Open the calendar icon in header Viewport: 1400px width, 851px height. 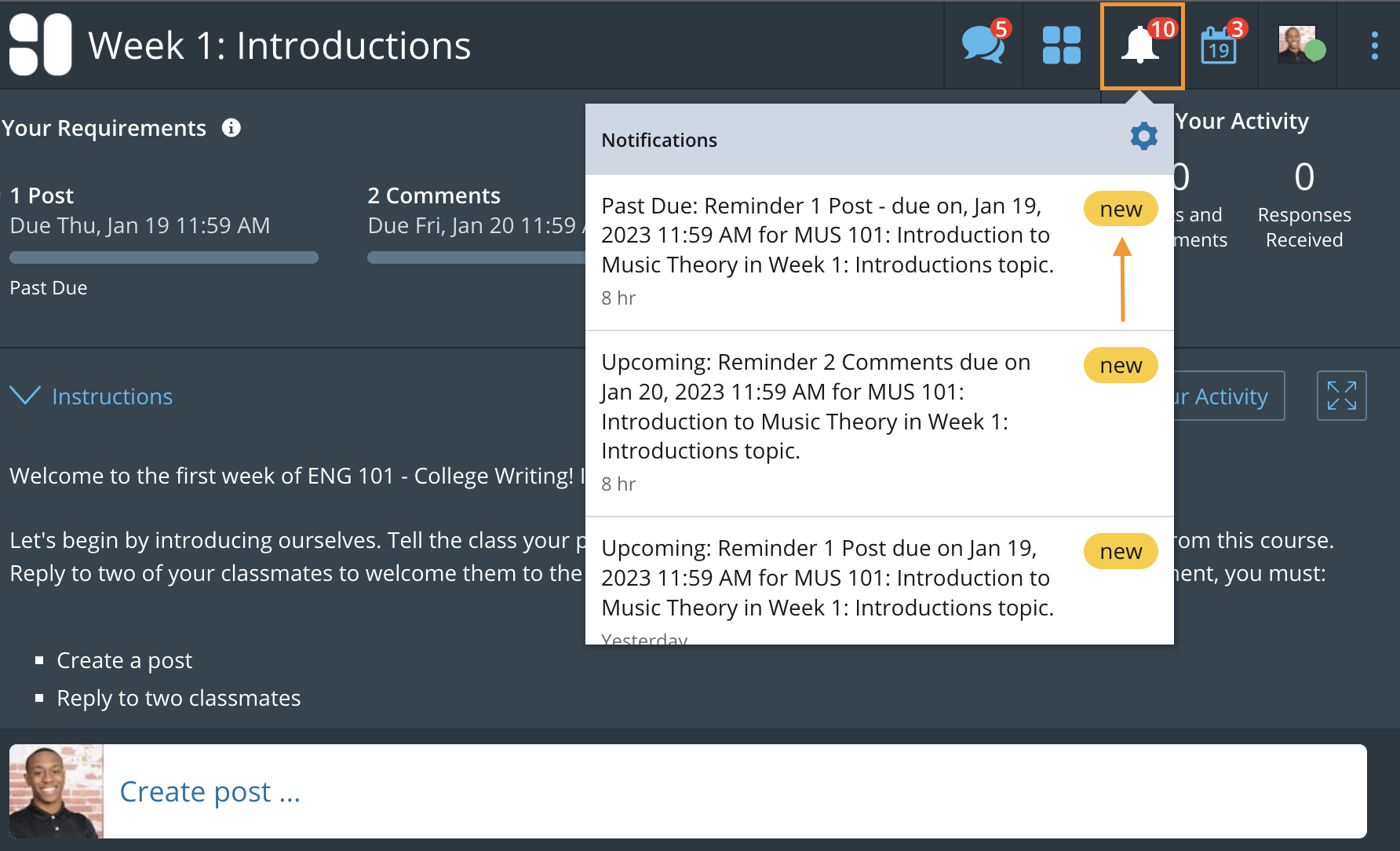pyautogui.click(x=1219, y=45)
